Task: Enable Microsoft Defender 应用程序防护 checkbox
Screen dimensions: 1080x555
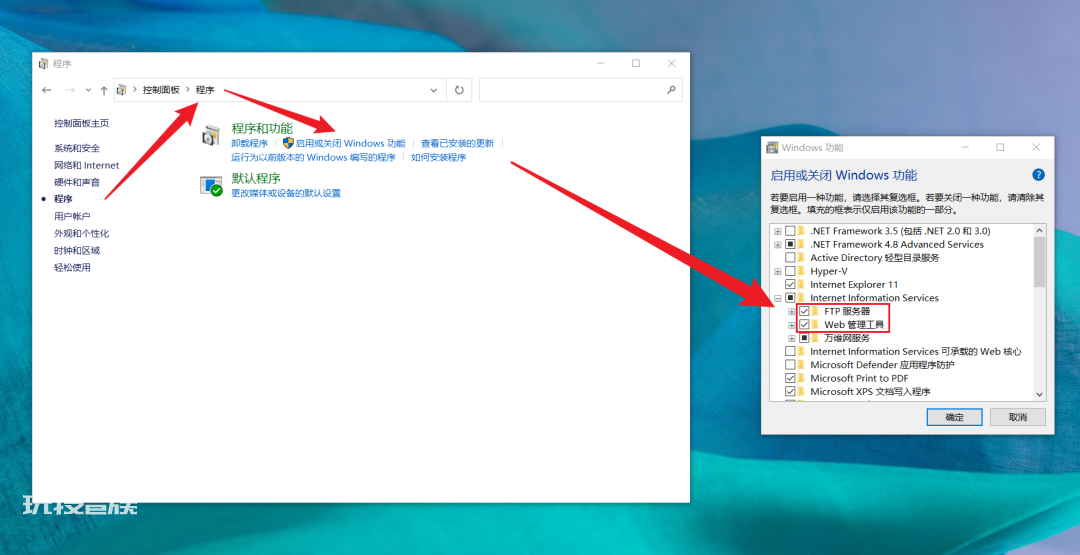Action: pyautogui.click(x=791, y=365)
